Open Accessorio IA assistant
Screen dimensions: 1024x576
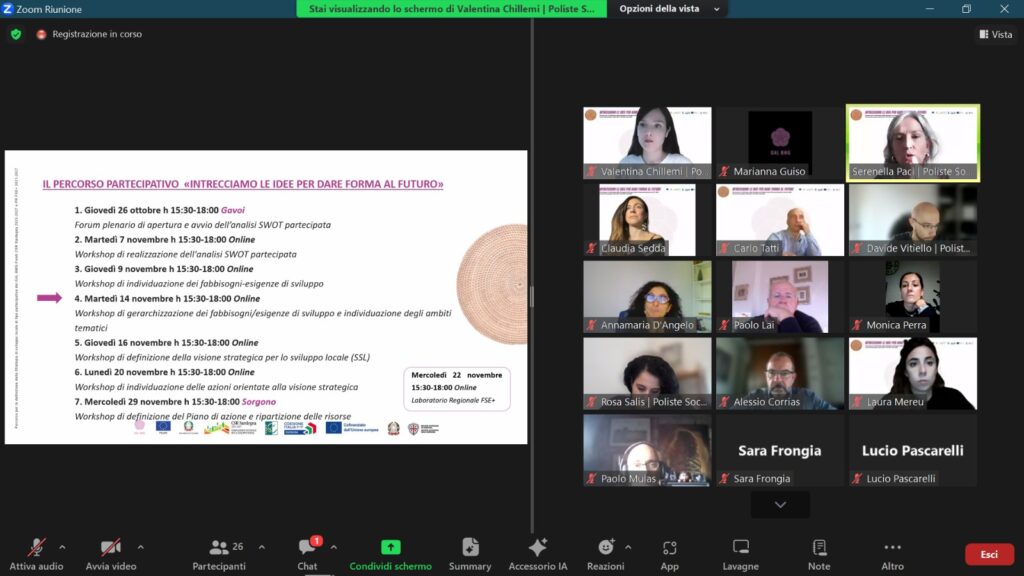(x=537, y=549)
